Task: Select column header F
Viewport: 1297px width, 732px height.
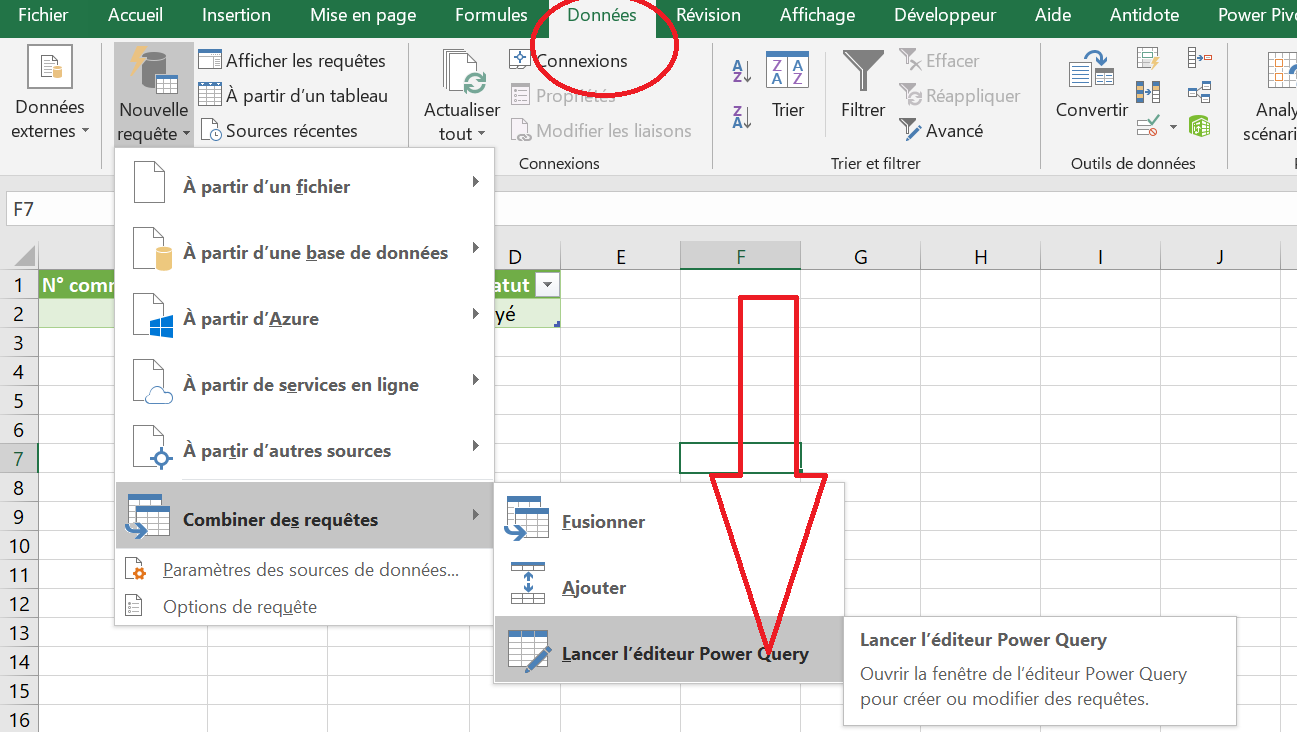Action: coord(740,257)
